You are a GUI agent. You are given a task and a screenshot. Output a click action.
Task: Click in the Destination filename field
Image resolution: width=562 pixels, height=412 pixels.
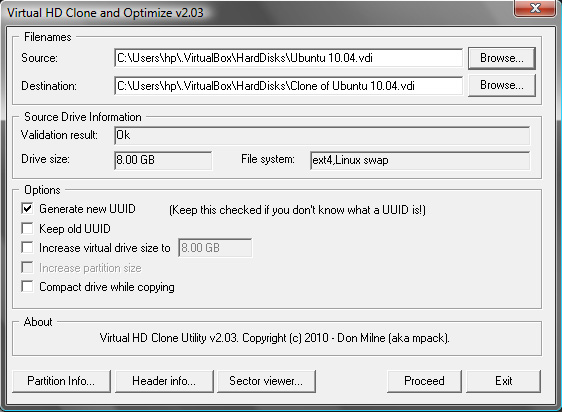tap(289, 86)
